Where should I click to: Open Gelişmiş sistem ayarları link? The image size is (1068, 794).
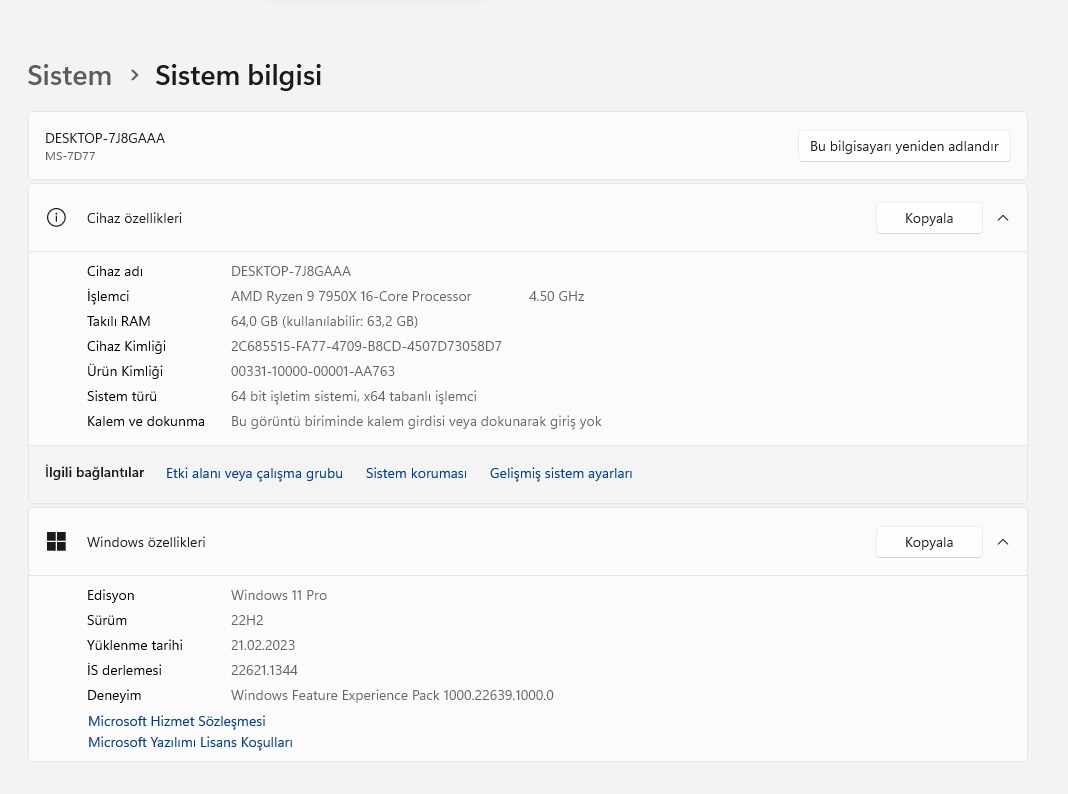click(x=561, y=474)
